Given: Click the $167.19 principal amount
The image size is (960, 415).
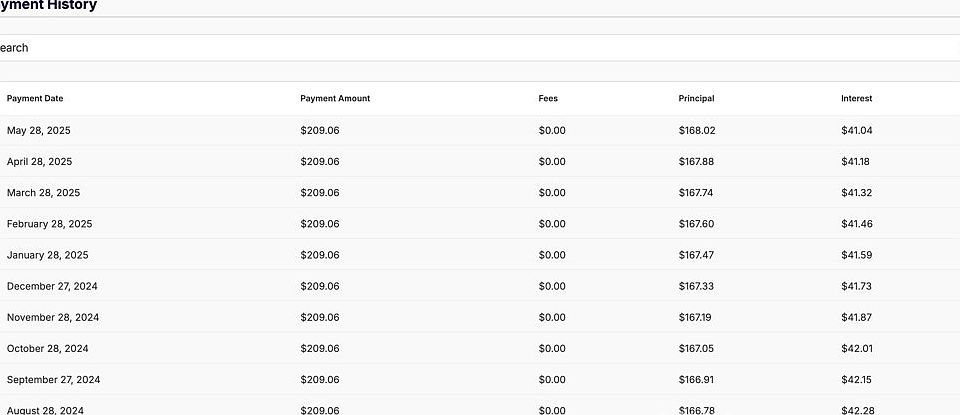Looking at the screenshot, I should click(697, 317).
